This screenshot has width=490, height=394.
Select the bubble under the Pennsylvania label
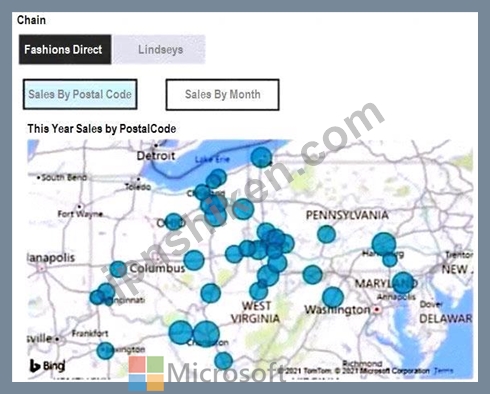(x=326, y=234)
